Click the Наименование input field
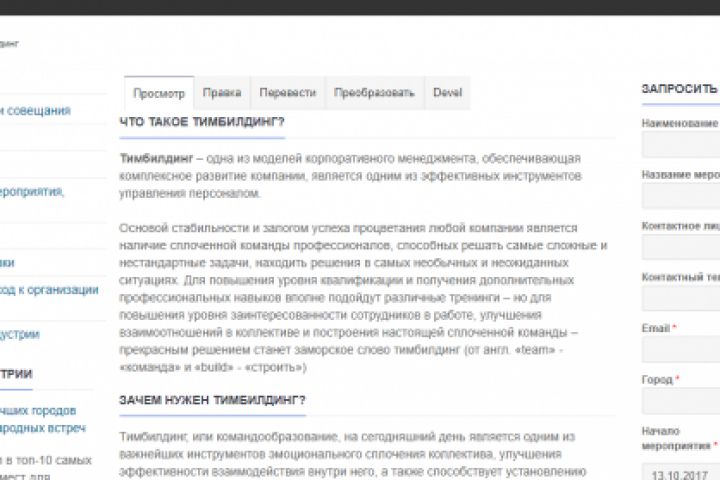This screenshot has height=480, width=720. [x=681, y=145]
